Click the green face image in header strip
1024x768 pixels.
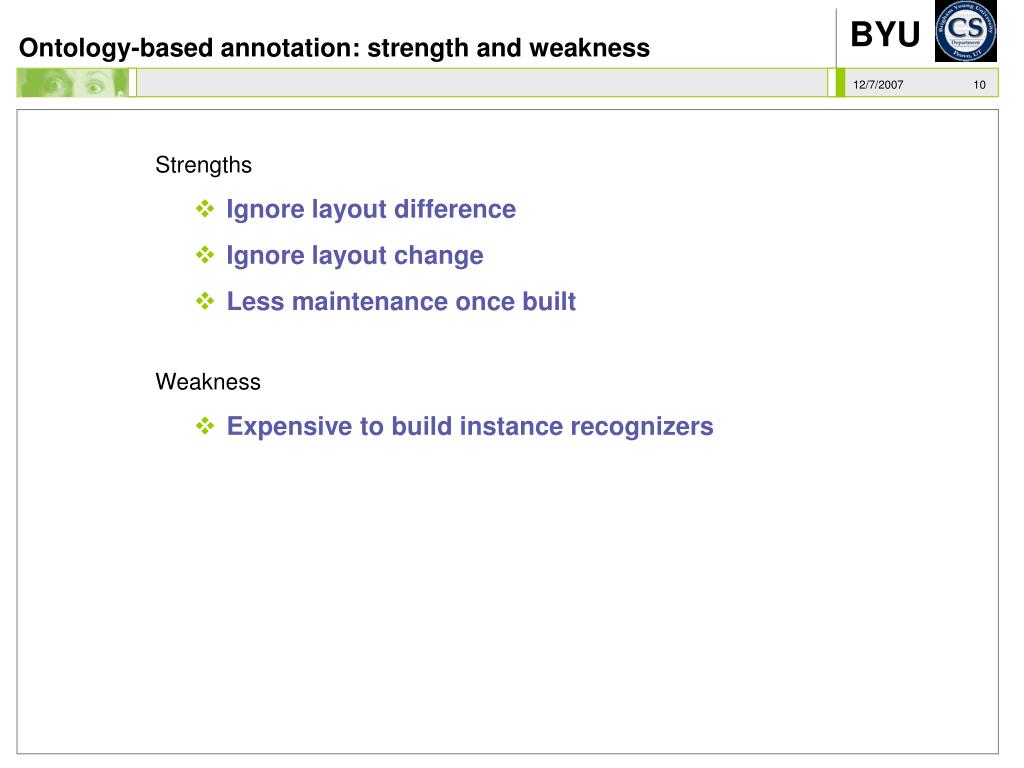[72, 83]
